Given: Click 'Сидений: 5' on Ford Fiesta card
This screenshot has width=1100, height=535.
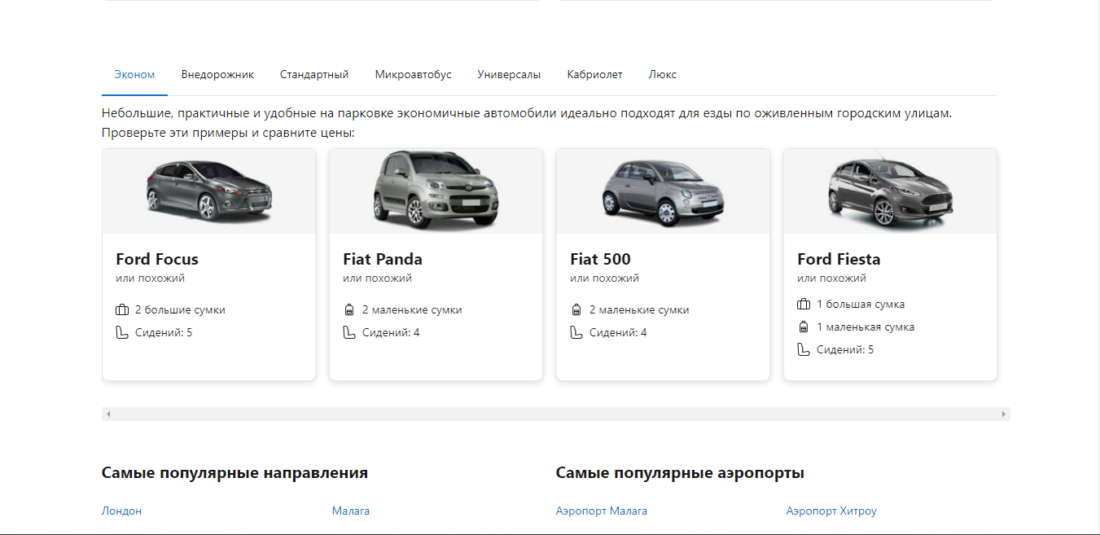Looking at the screenshot, I should point(845,349).
